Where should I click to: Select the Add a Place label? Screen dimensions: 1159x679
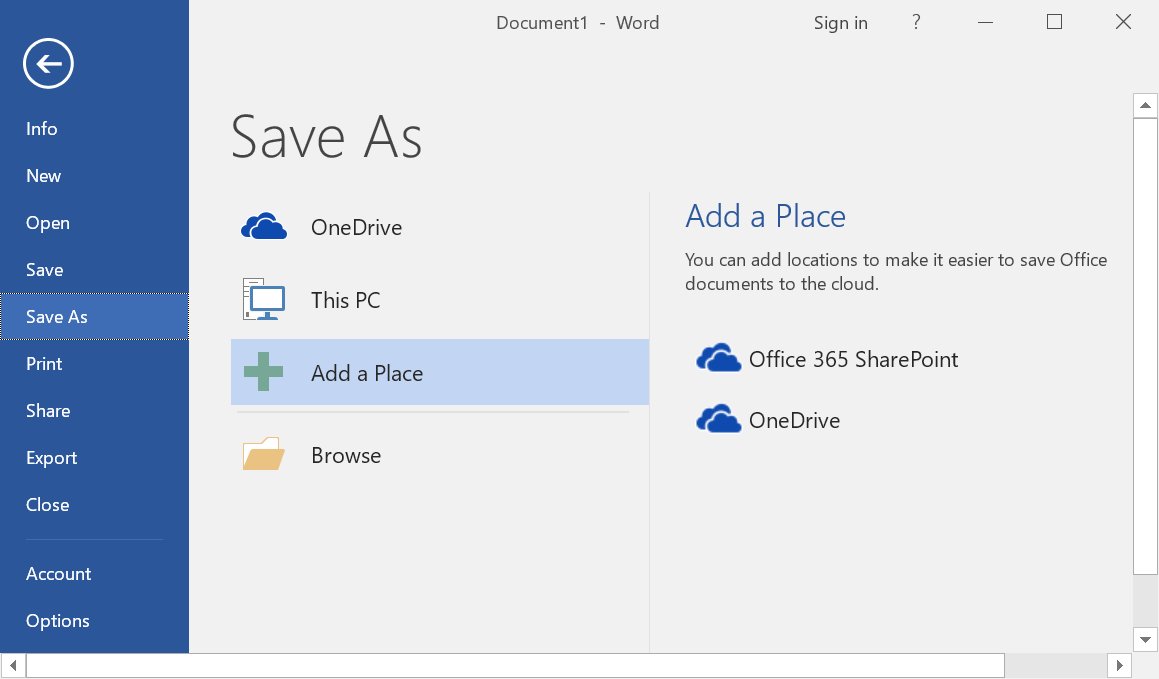(x=367, y=373)
